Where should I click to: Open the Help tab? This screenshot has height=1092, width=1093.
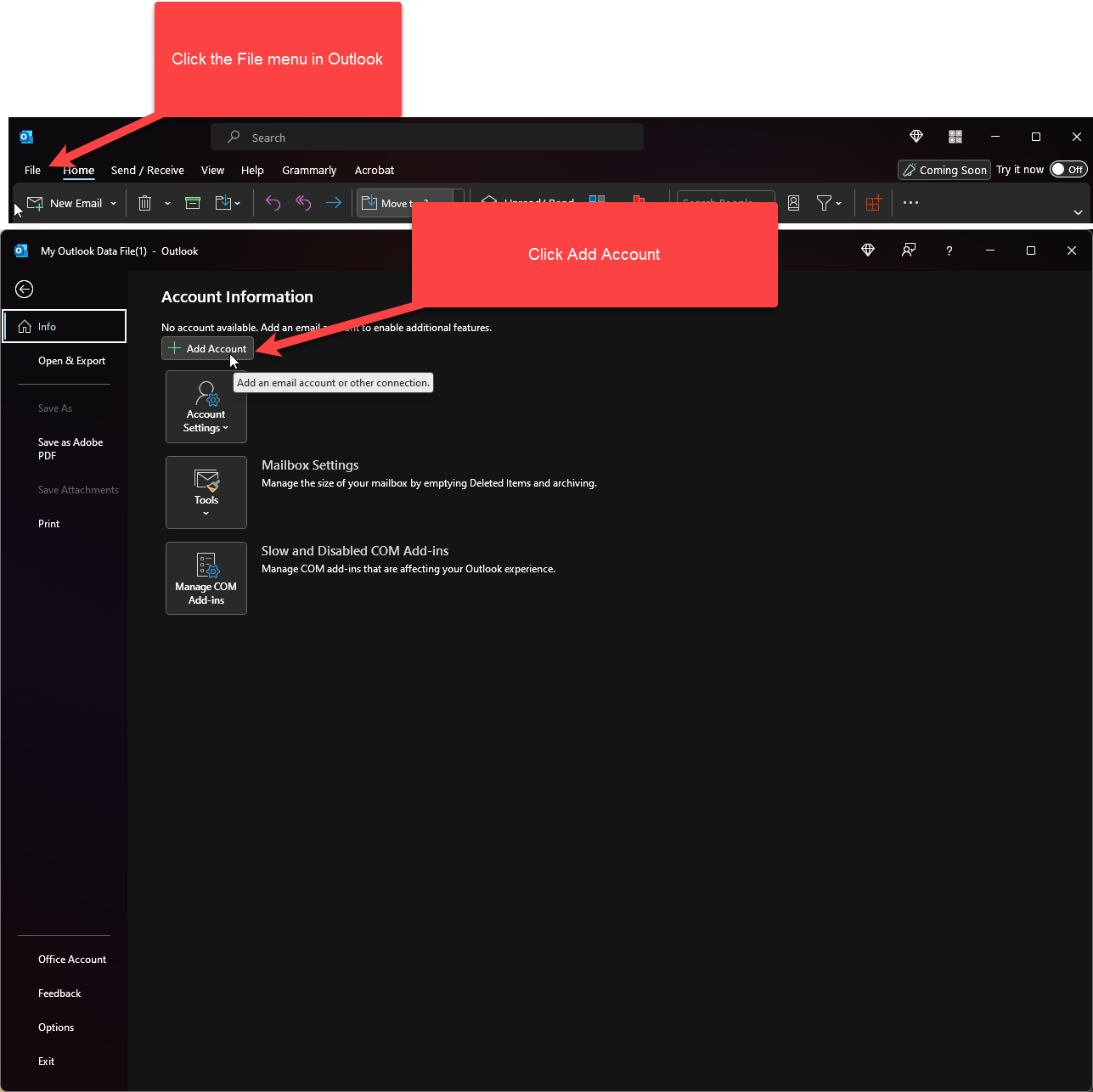point(252,170)
